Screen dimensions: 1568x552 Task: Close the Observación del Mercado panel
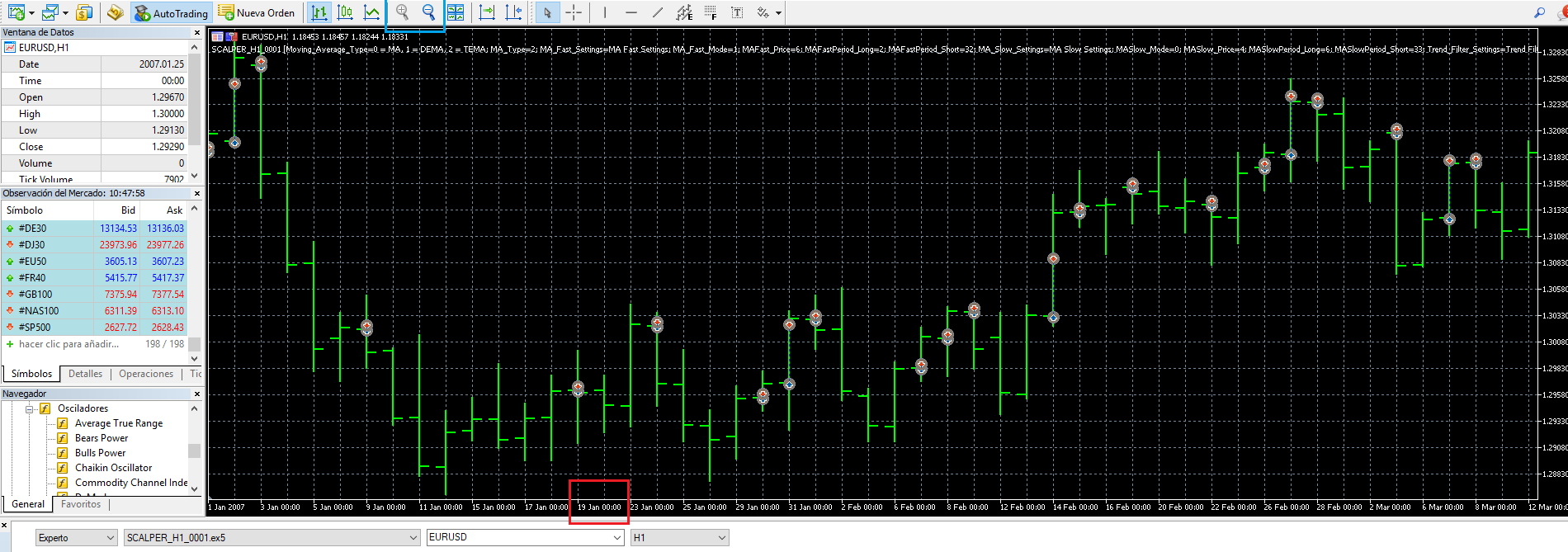point(196,193)
